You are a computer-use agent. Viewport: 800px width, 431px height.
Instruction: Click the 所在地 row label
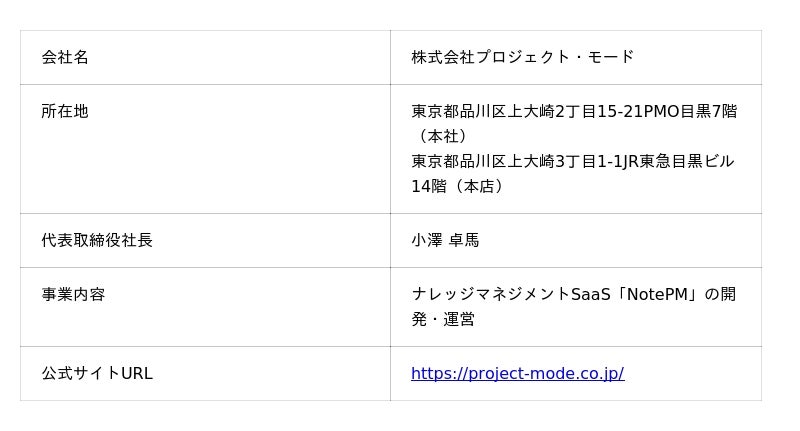pos(65,112)
